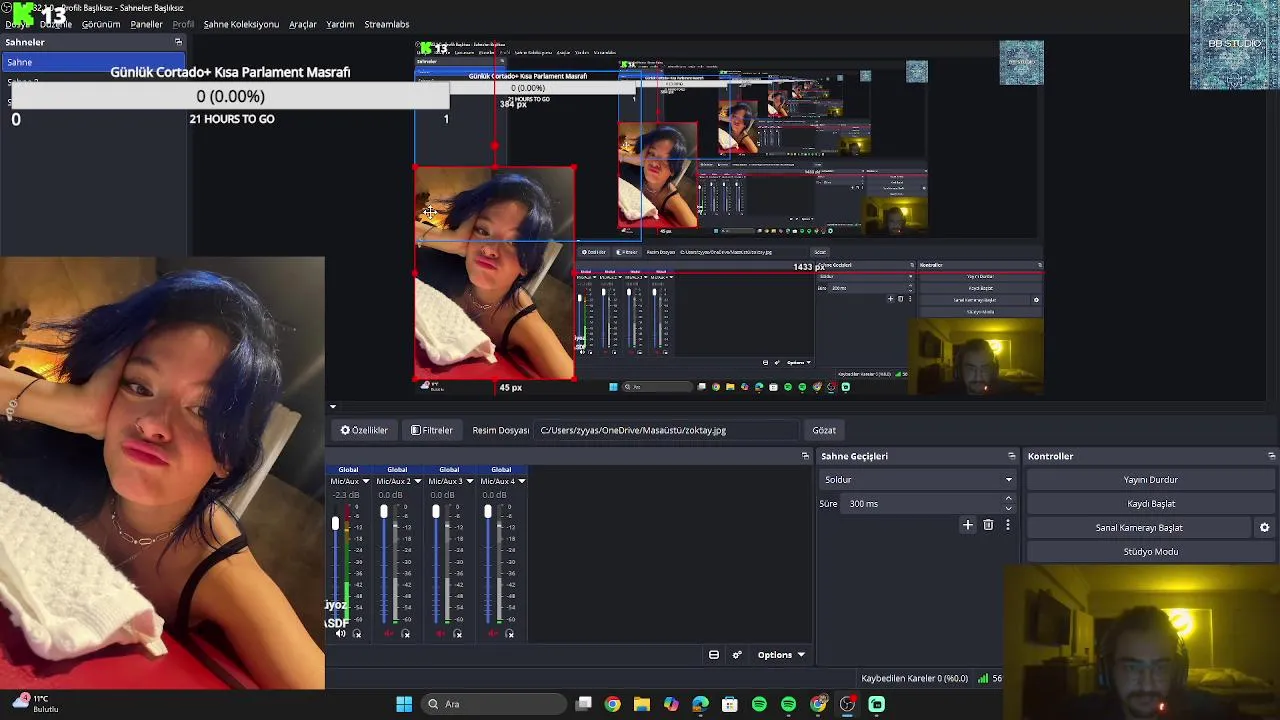Image resolution: width=1280 pixels, height=720 pixels.
Task: Unmute the Mic/Aux 4 channel
Action: pos(493,634)
